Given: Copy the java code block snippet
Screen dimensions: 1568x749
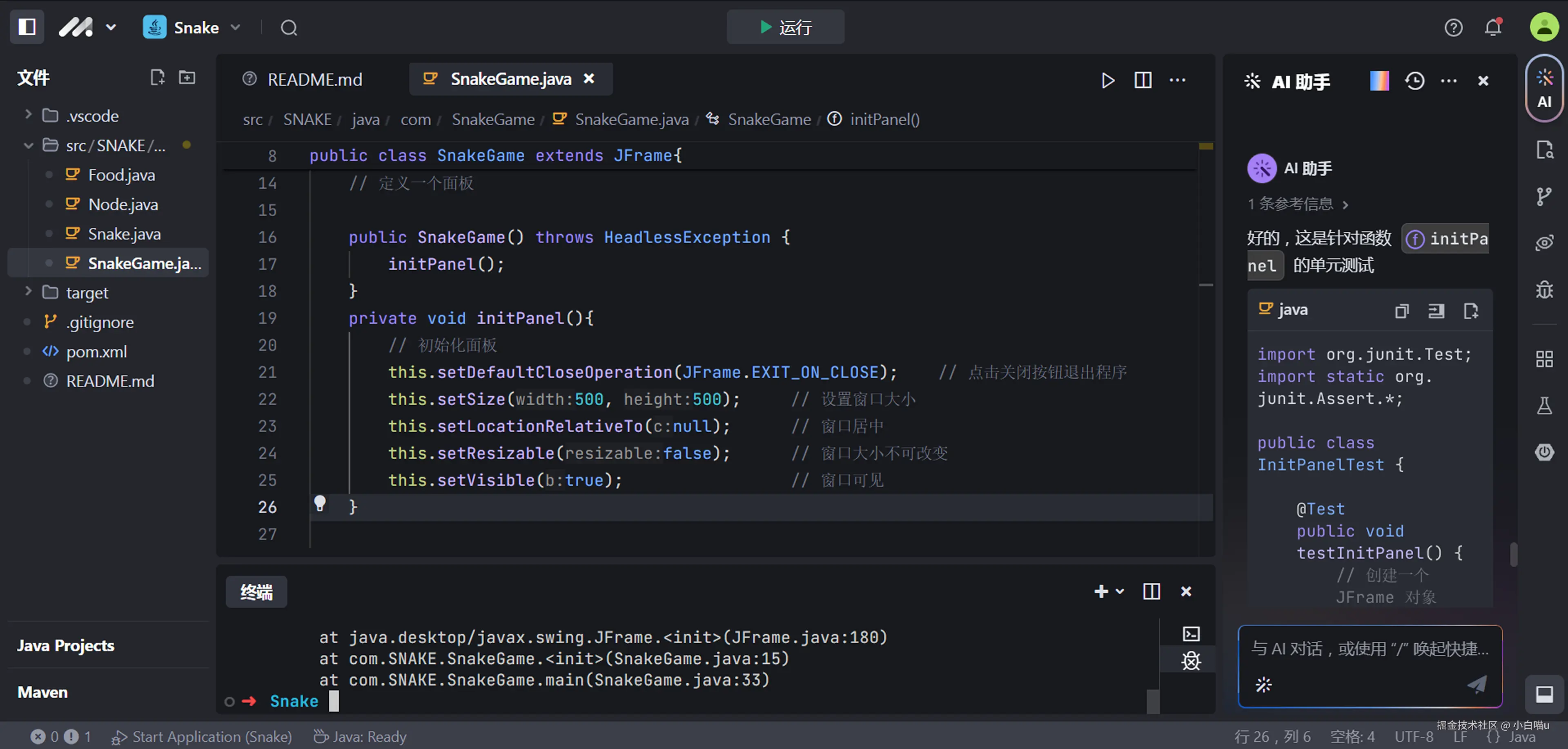Looking at the screenshot, I should click(x=1402, y=311).
